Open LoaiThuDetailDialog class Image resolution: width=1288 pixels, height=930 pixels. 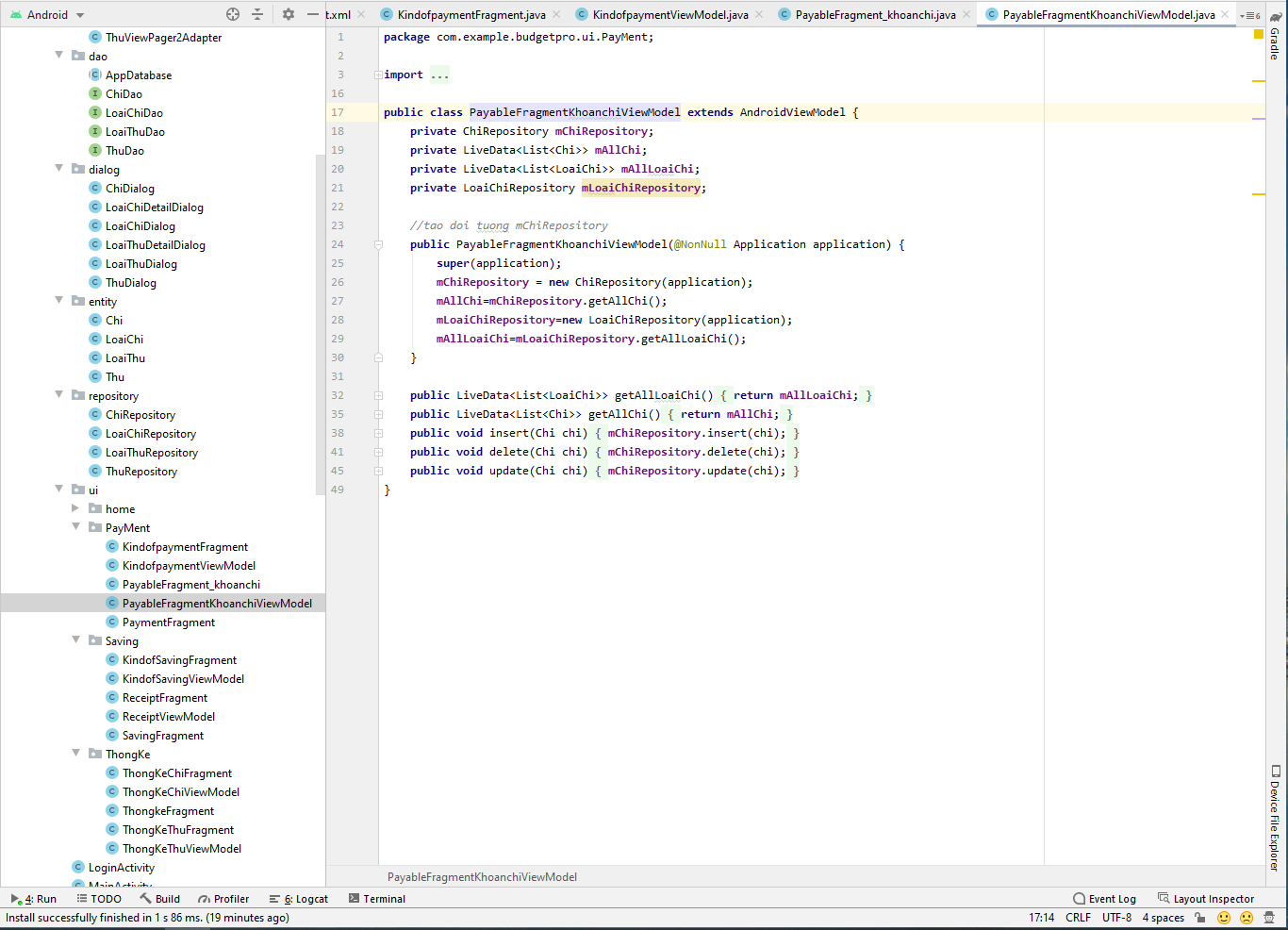(155, 245)
